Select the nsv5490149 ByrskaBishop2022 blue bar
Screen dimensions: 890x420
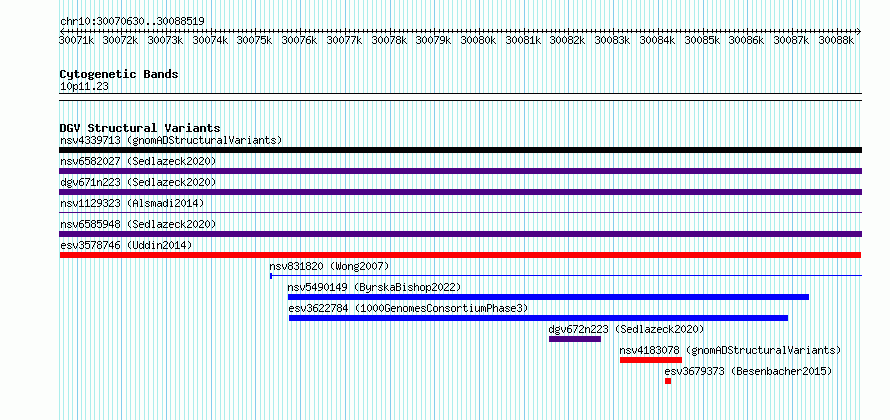pos(548,297)
